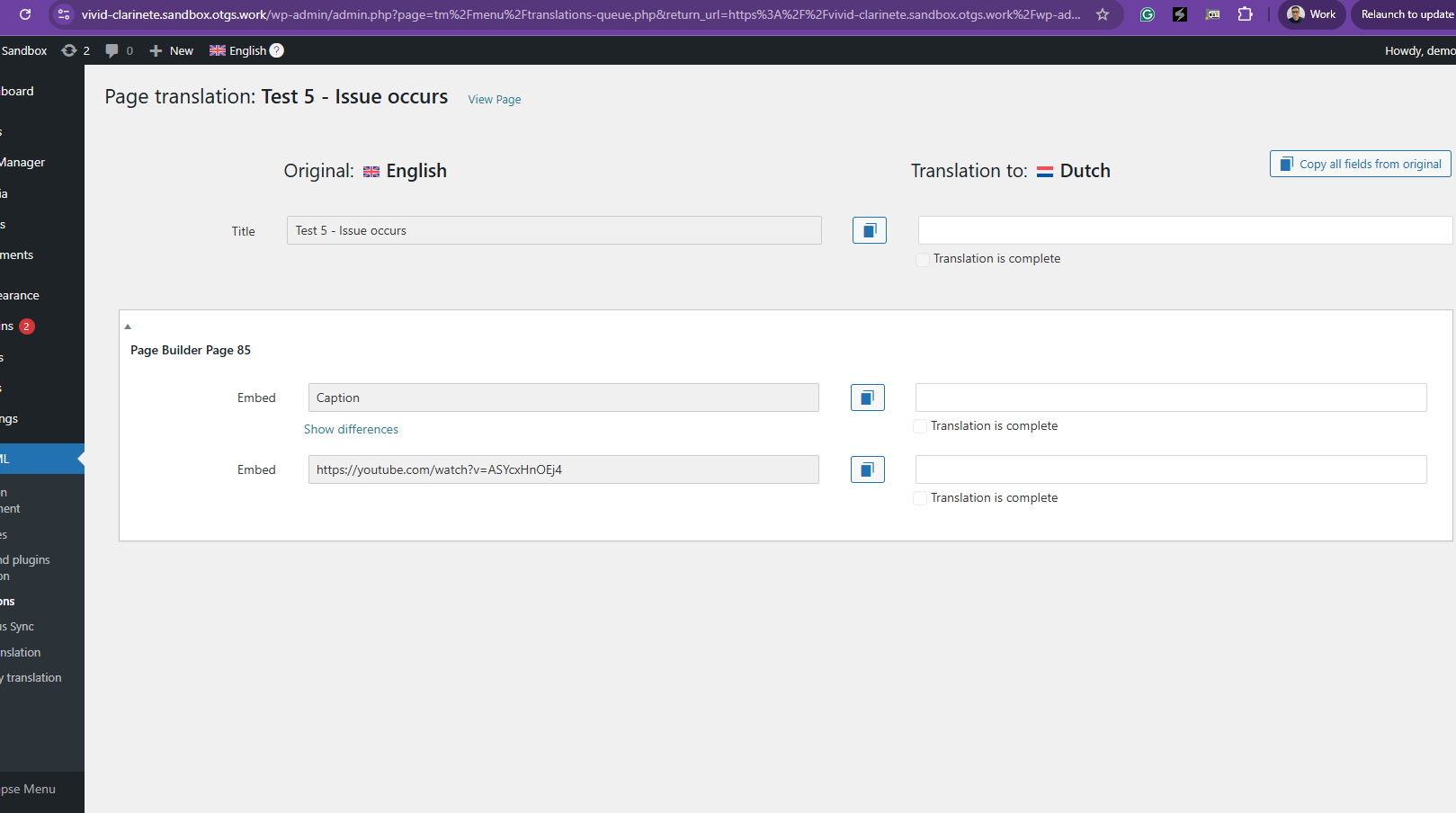
Task: Mark the Title translation as complete
Action: (x=923, y=260)
